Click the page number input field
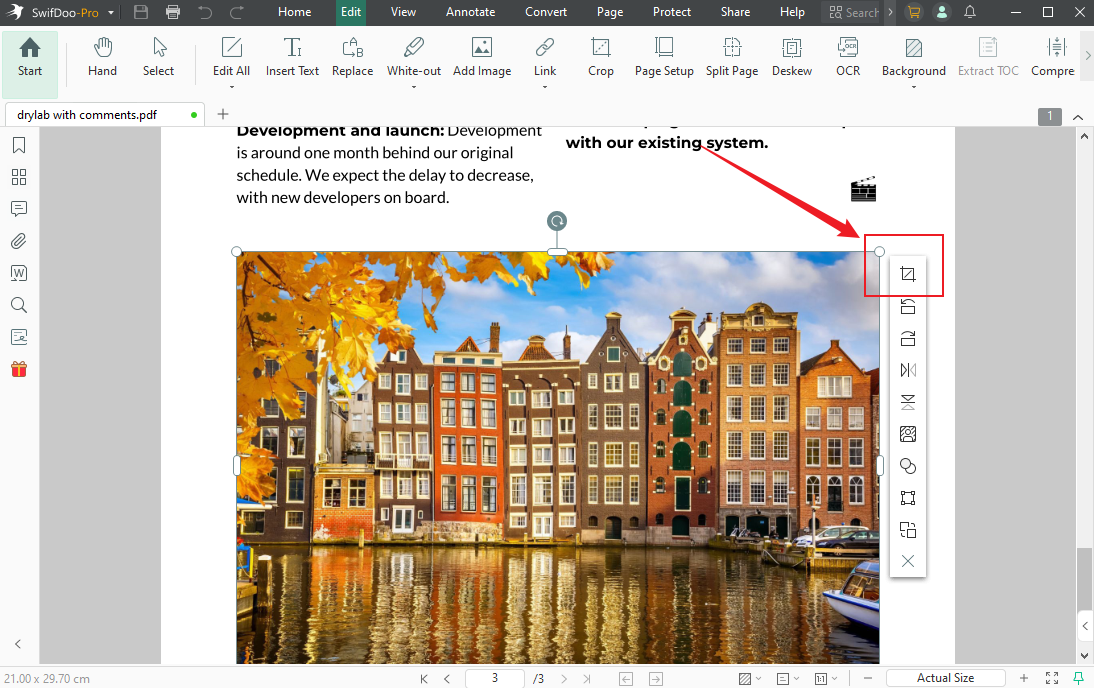The image size is (1094, 688). tap(494, 677)
